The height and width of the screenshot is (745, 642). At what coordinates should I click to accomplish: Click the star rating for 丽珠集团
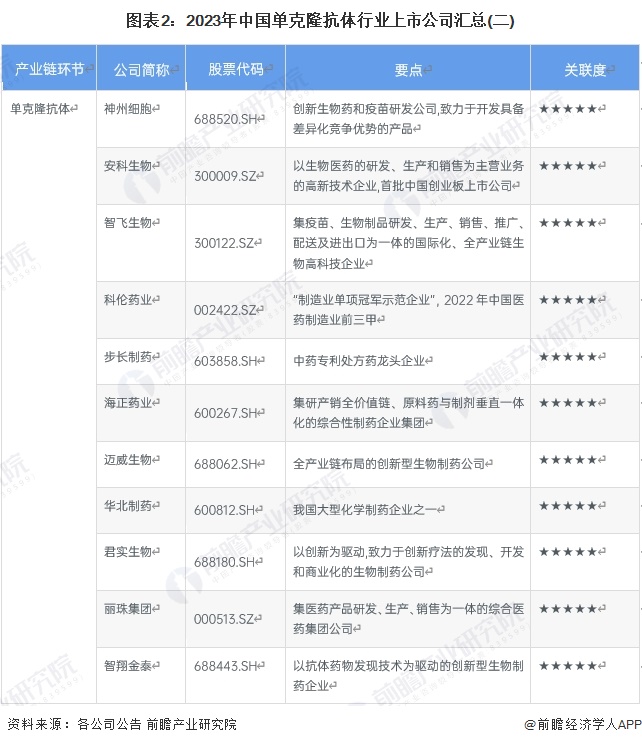[568, 609]
